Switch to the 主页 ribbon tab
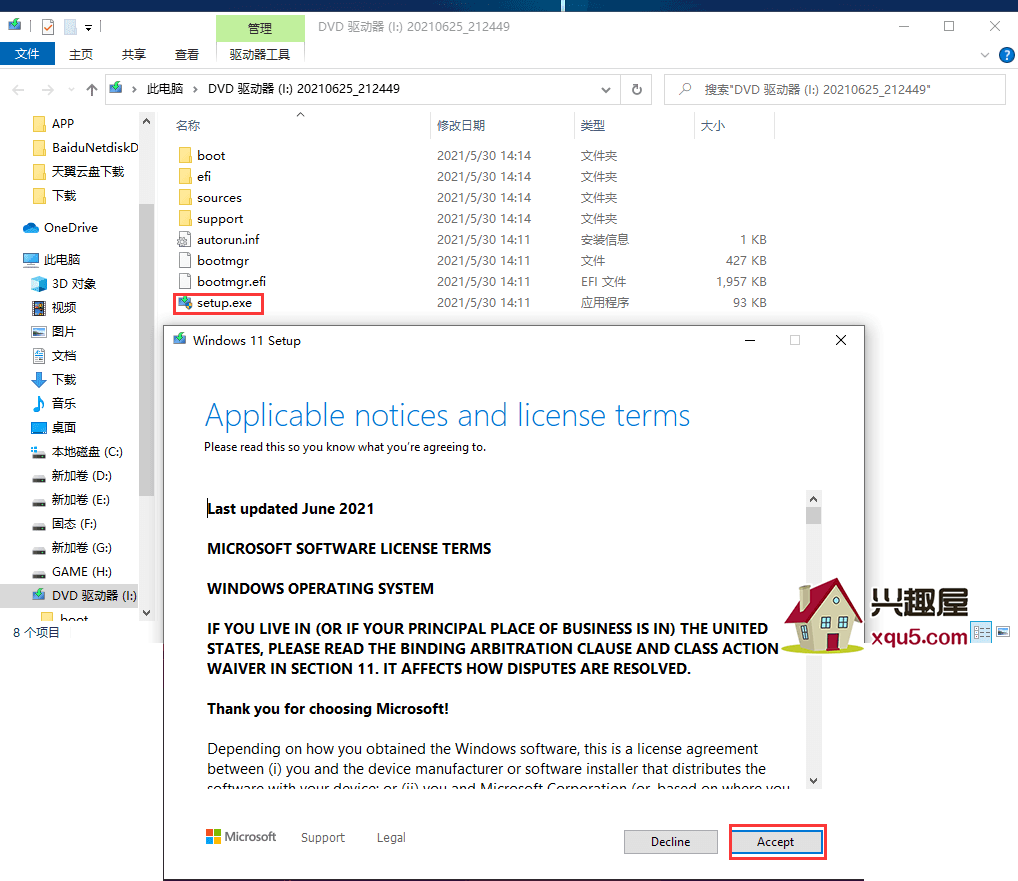1018x881 pixels. click(81, 55)
